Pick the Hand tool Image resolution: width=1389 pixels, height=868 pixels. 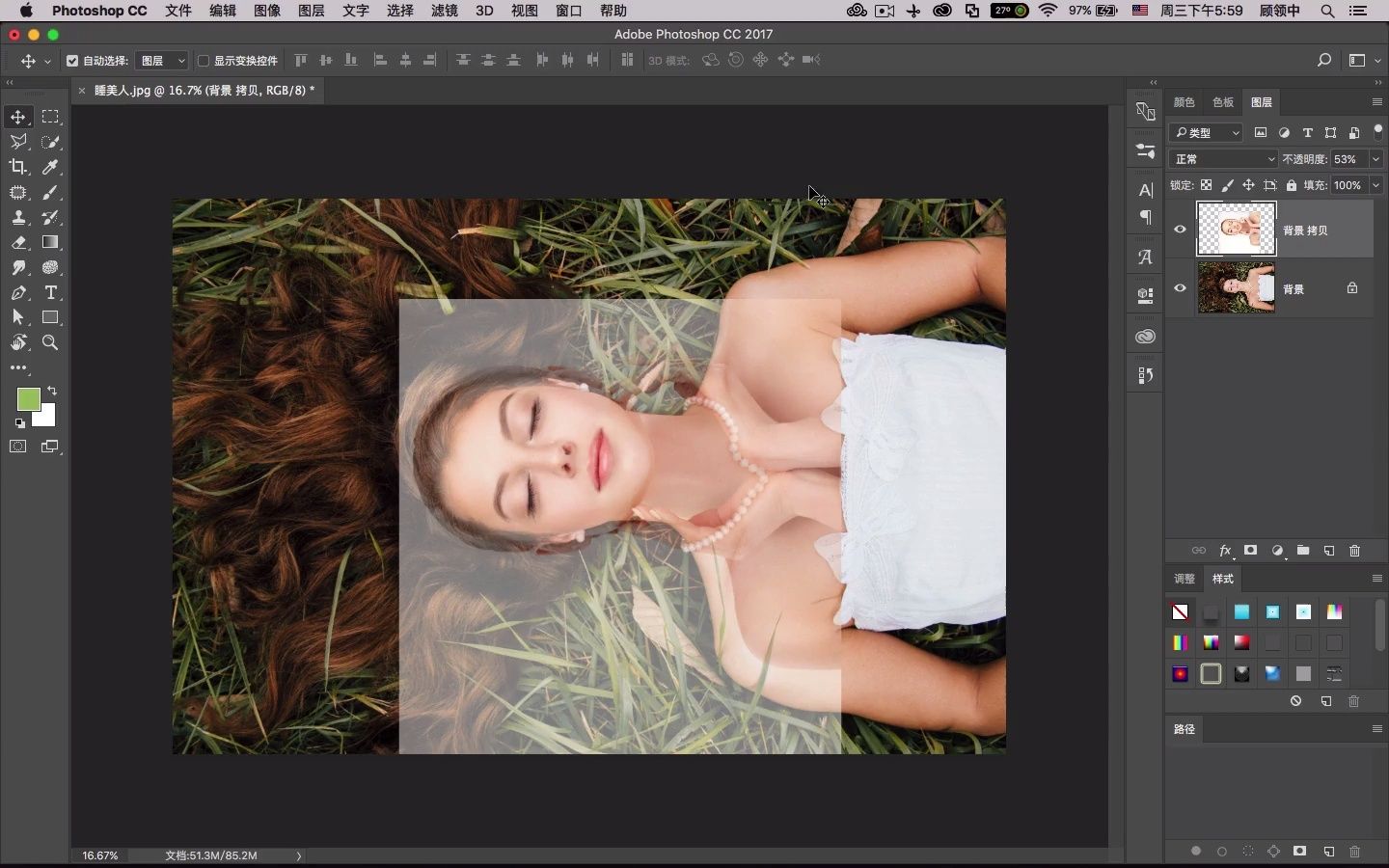pos(18,342)
